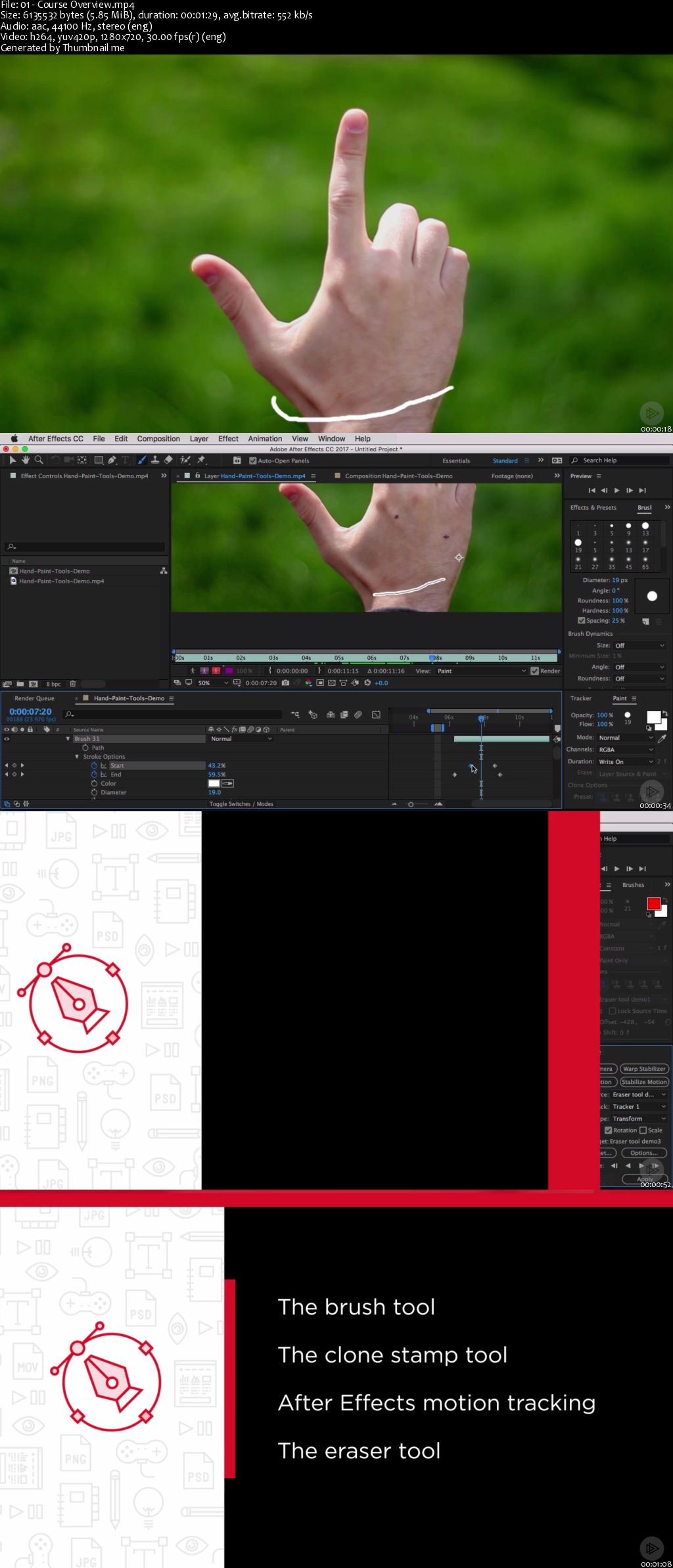673x1568 pixels.
Task: Click the Options... button in Tracker panel
Action: point(643,1153)
